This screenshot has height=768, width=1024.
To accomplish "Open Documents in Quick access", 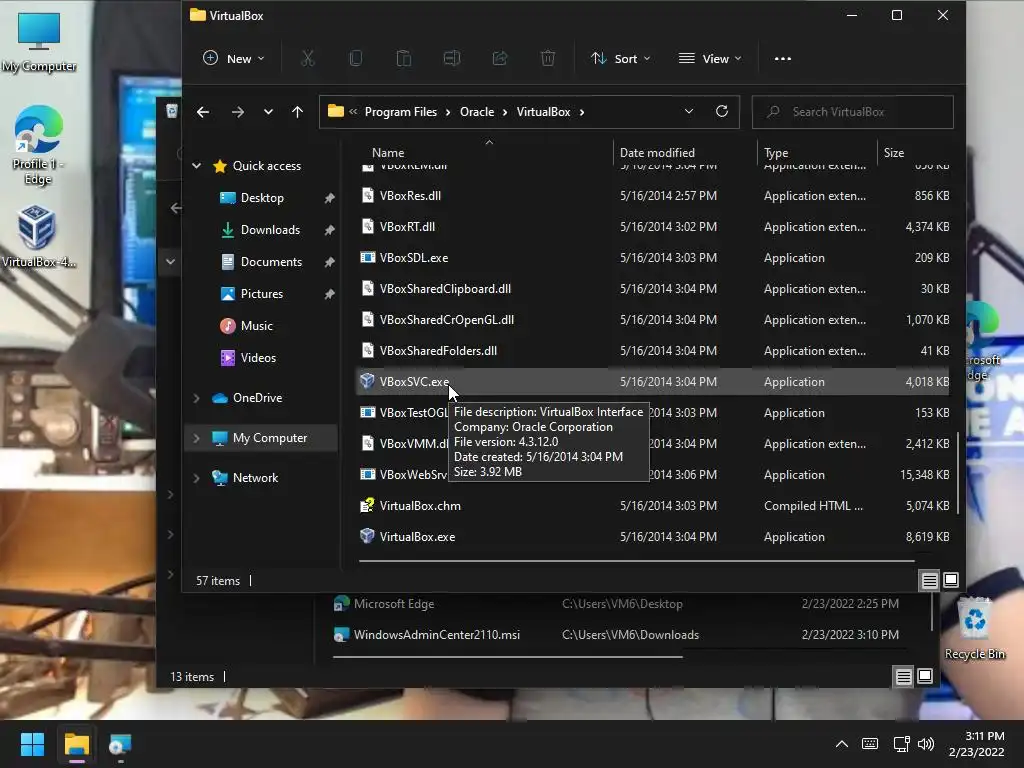I will pyautogui.click(x=271, y=262).
